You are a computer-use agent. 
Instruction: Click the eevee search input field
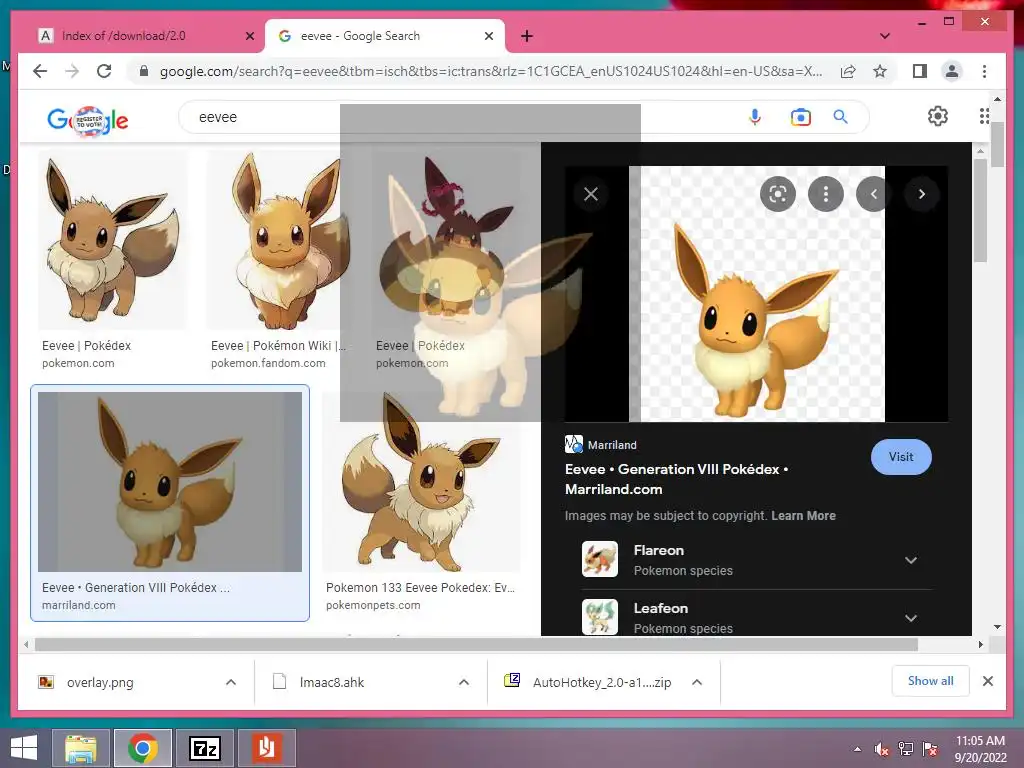[457, 117]
